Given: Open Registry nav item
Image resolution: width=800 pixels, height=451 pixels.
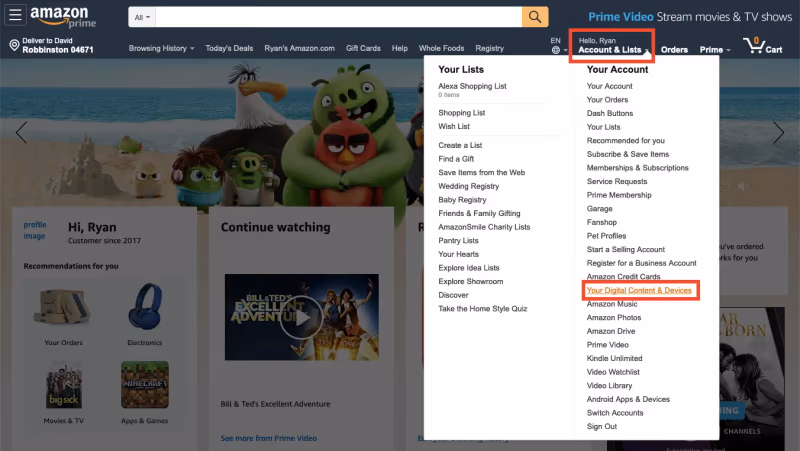Looking at the screenshot, I should pyautogui.click(x=489, y=48).
